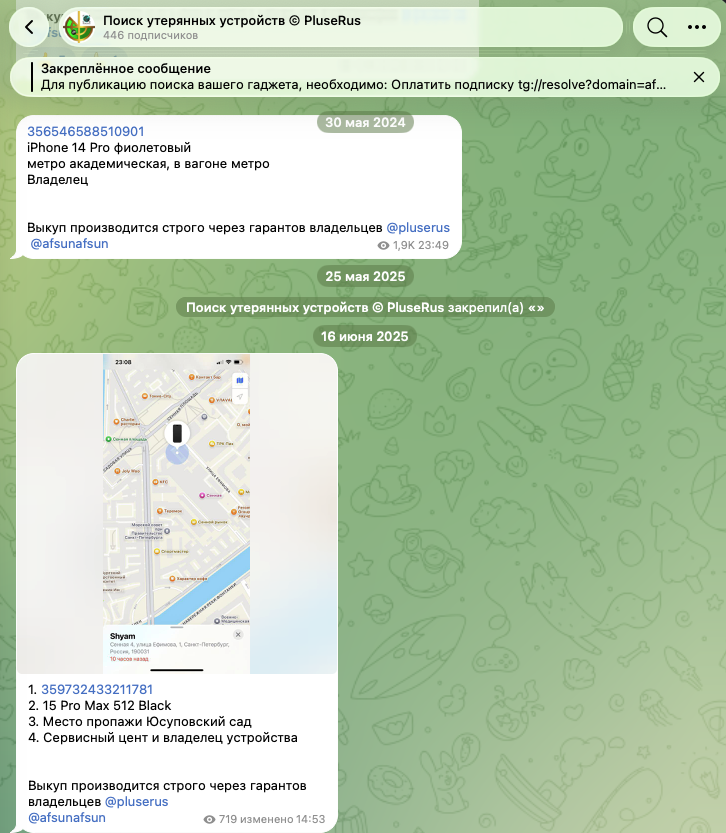Open @pluserus mention in iPhone 14 Pro post
Screen dimensions: 726x833
coord(418,227)
